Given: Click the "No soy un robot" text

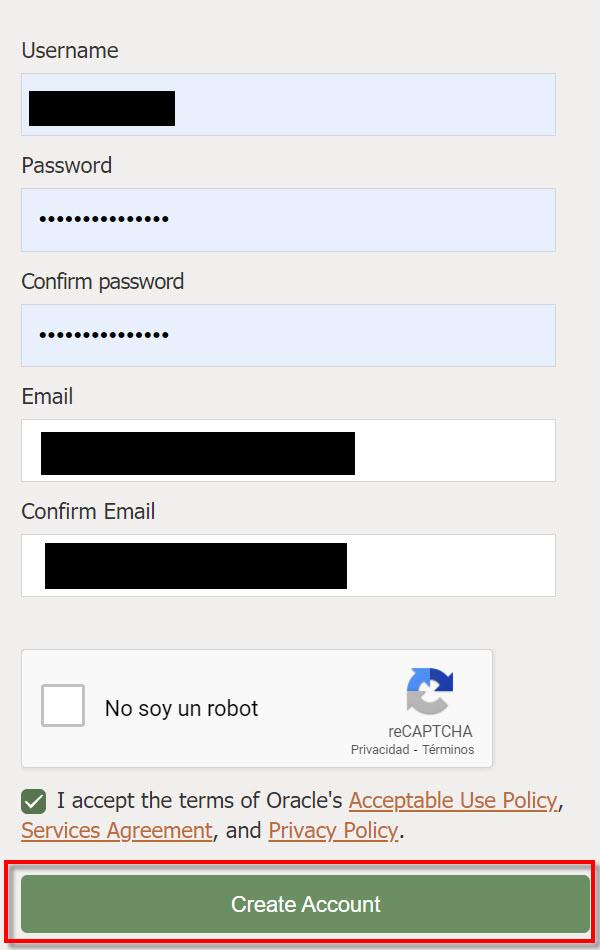Looking at the screenshot, I should (181, 709).
